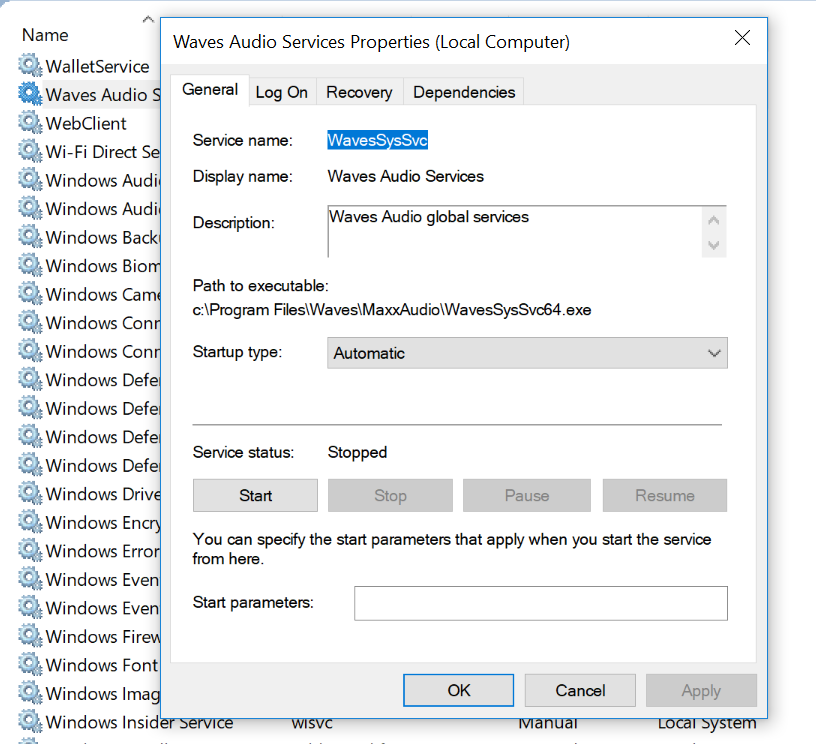Screen dimensions: 816x744
Task: Select the Windows Insider Service gear icon
Action: 30,722
